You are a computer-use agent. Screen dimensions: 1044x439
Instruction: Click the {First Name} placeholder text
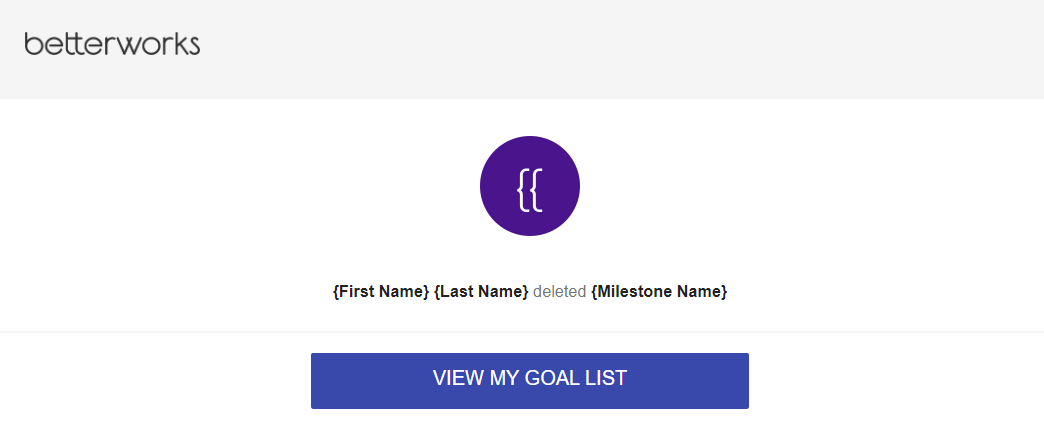click(x=381, y=292)
